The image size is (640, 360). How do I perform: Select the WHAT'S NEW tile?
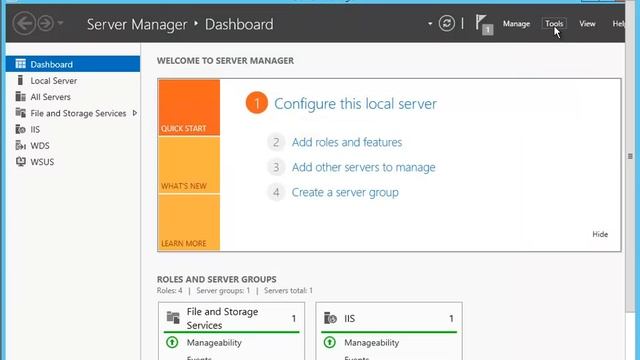(x=189, y=165)
